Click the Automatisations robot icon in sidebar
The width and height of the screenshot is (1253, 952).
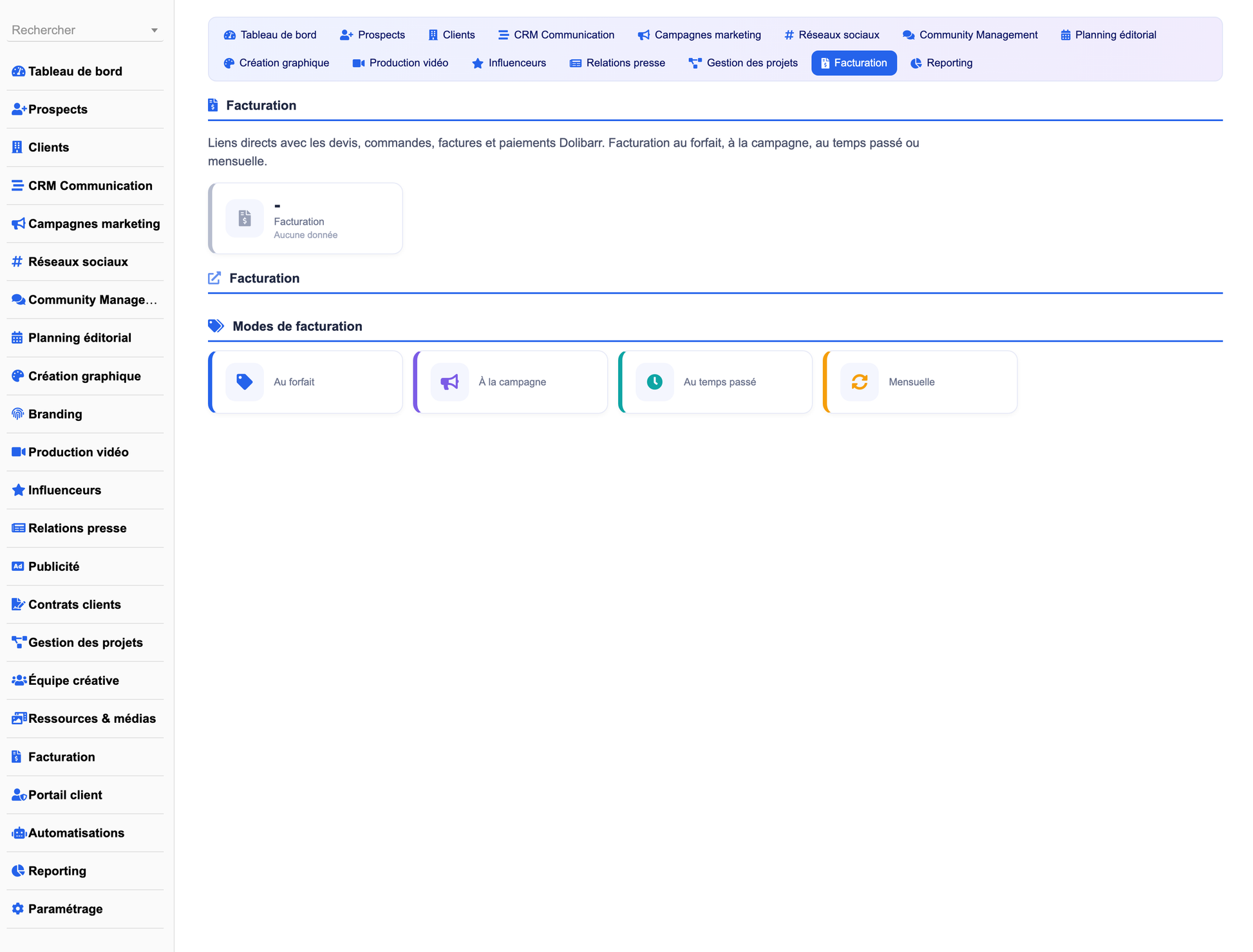click(19, 833)
